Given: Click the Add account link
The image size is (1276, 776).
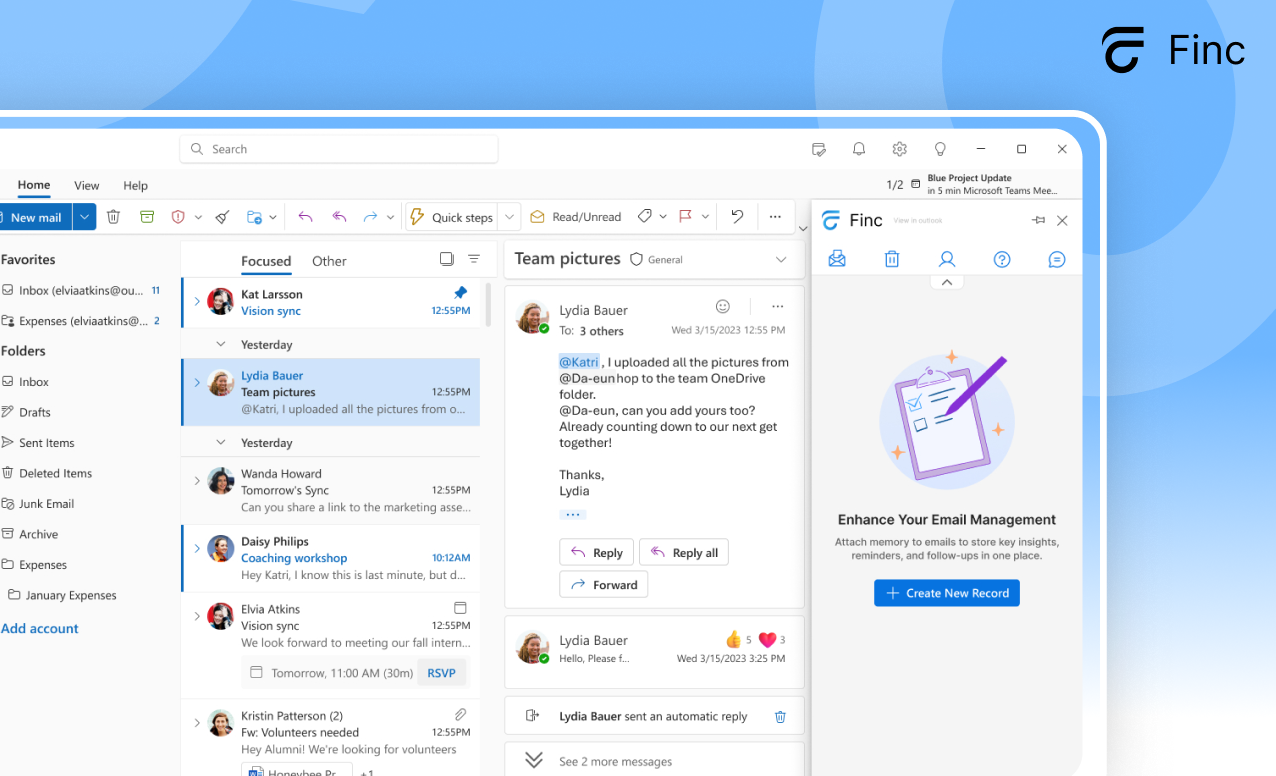Looking at the screenshot, I should 40,629.
